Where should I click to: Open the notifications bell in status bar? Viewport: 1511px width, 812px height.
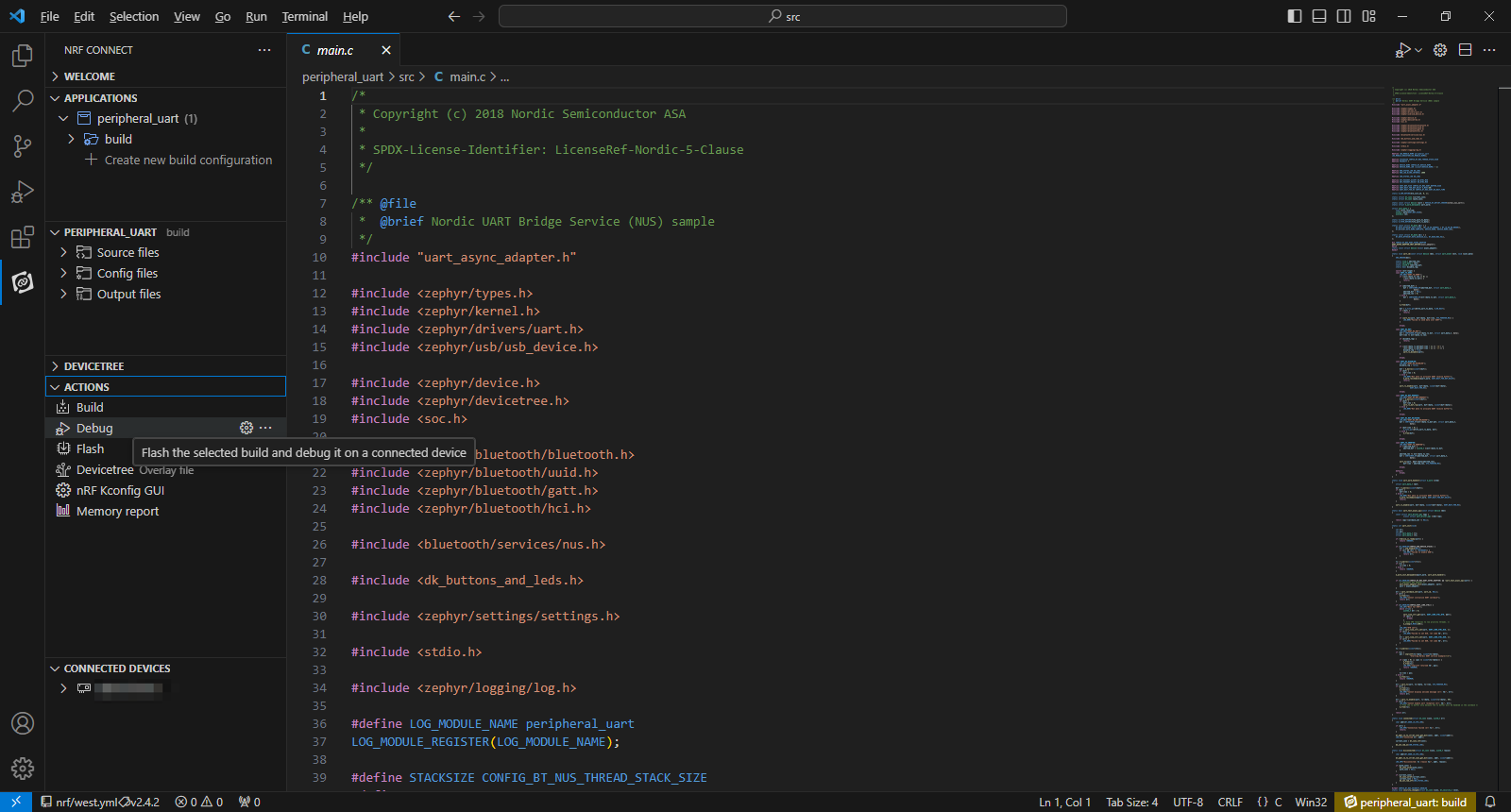coord(1490,802)
